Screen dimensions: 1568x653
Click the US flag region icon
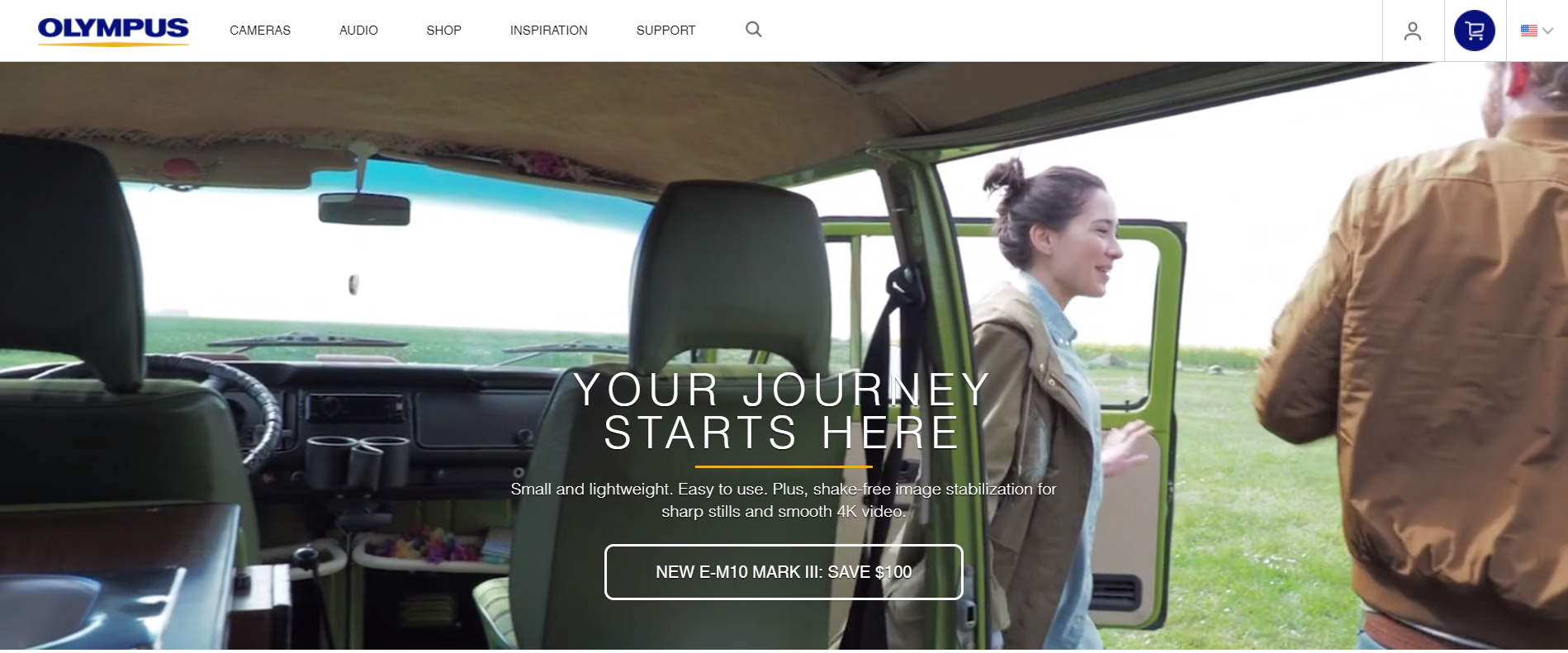1529,31
